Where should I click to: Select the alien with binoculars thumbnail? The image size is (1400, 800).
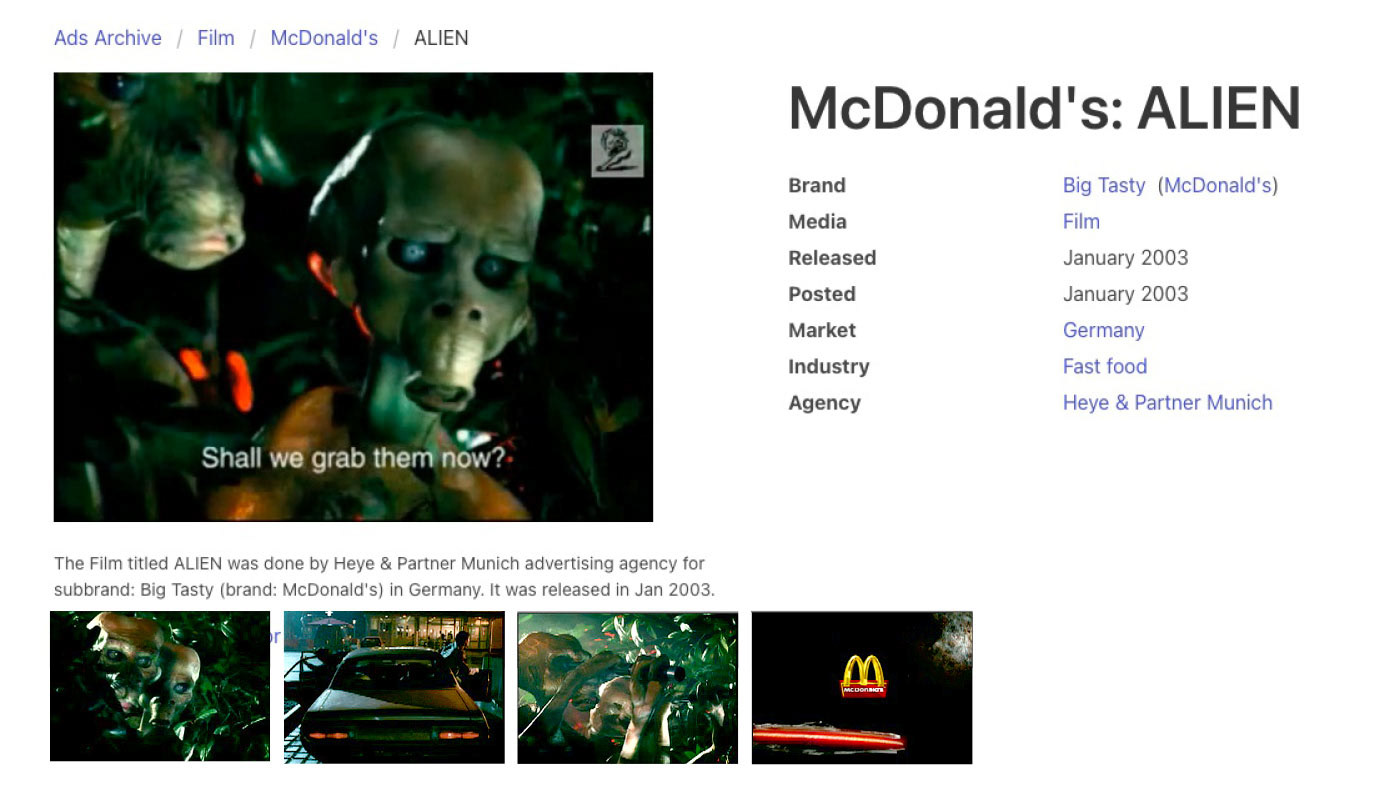(628, 688)
